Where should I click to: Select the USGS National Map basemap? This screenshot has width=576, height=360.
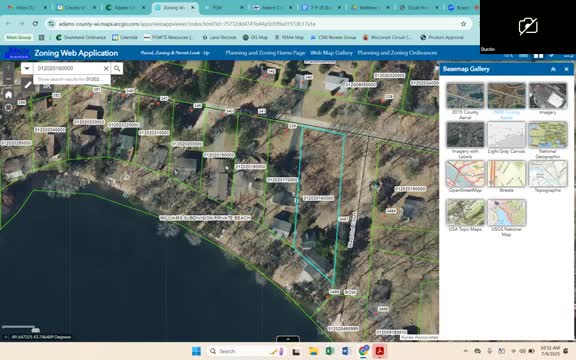coord(507,218)
